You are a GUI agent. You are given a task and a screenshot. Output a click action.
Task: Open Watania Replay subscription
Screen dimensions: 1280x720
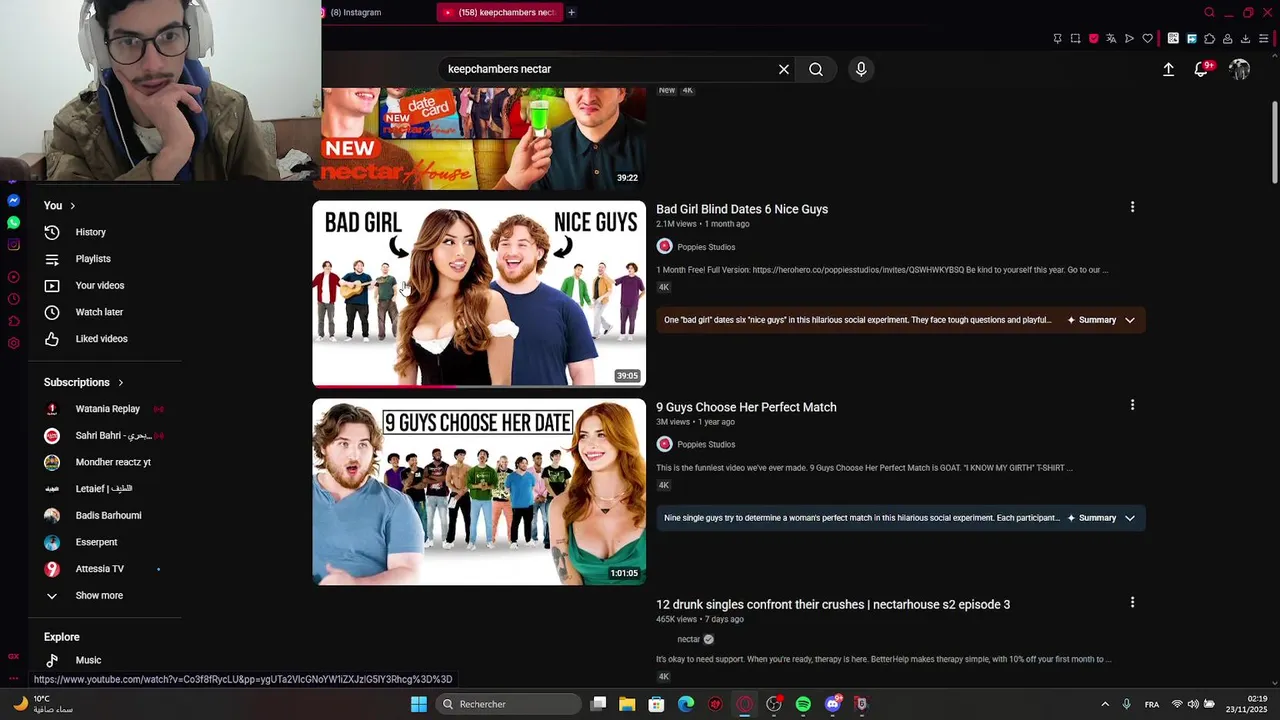tap(106, 409)
